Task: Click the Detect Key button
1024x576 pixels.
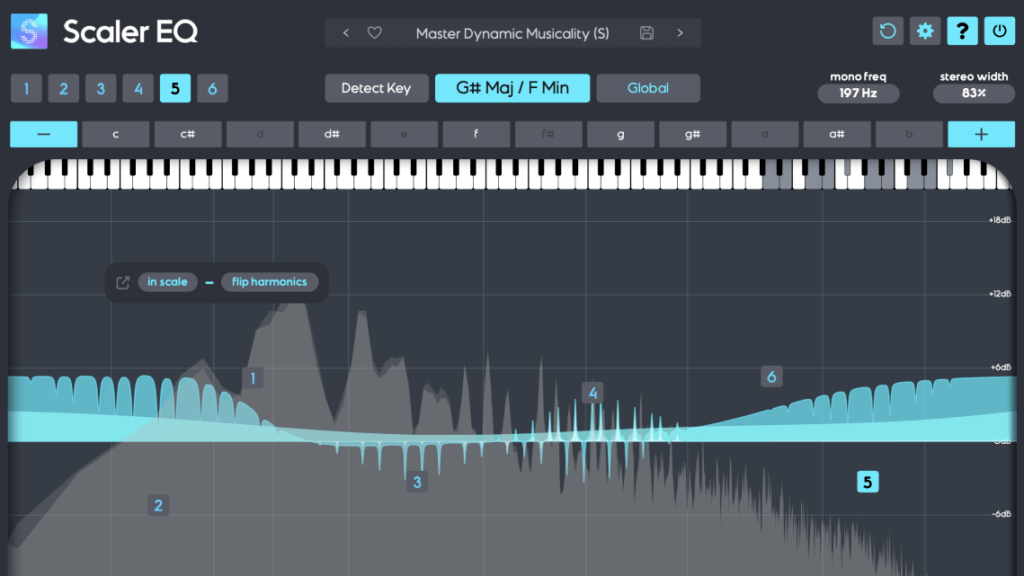Action: 376,88
